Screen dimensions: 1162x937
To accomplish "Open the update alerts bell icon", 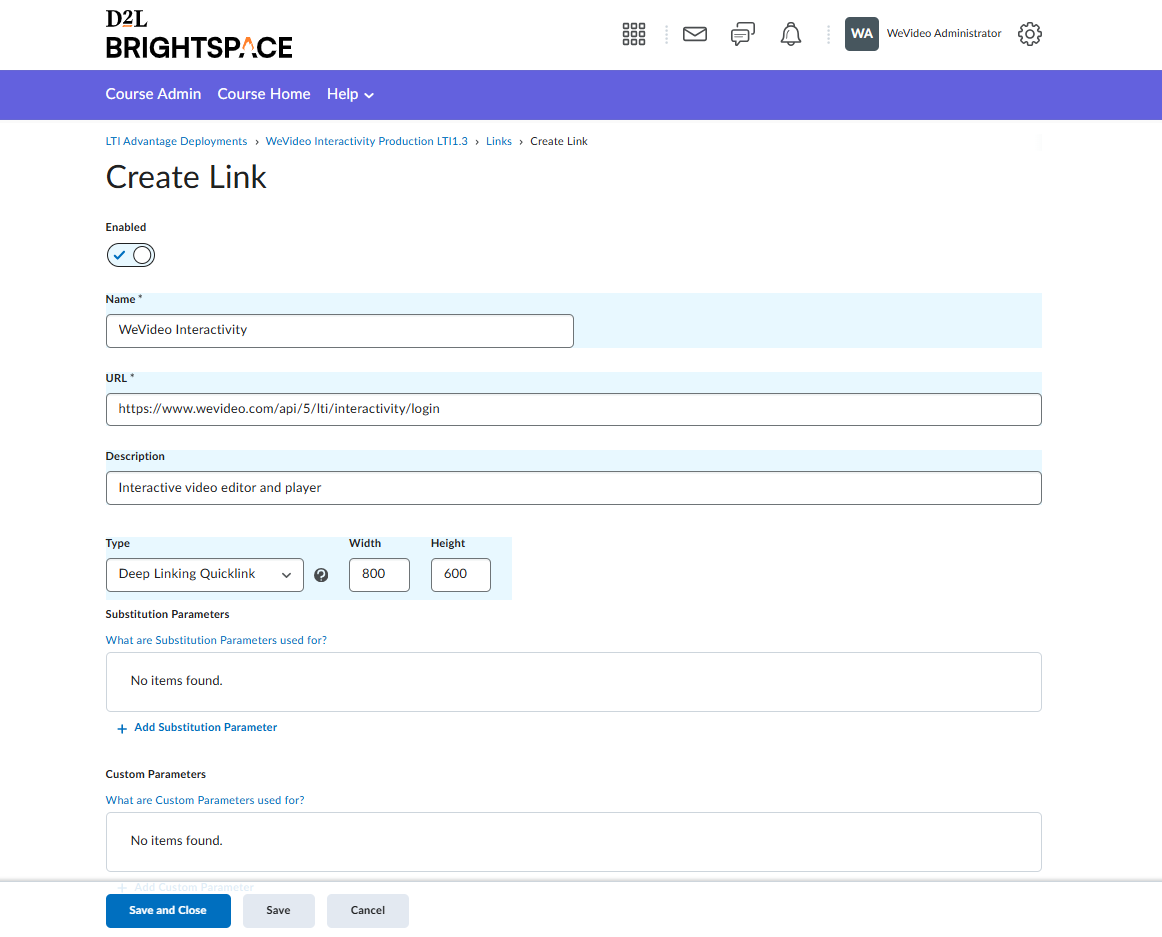I will (x=791, y=34).
